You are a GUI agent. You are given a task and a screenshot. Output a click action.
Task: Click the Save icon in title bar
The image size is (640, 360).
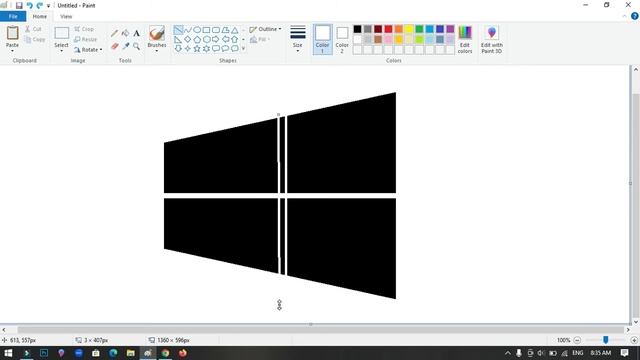19,5
